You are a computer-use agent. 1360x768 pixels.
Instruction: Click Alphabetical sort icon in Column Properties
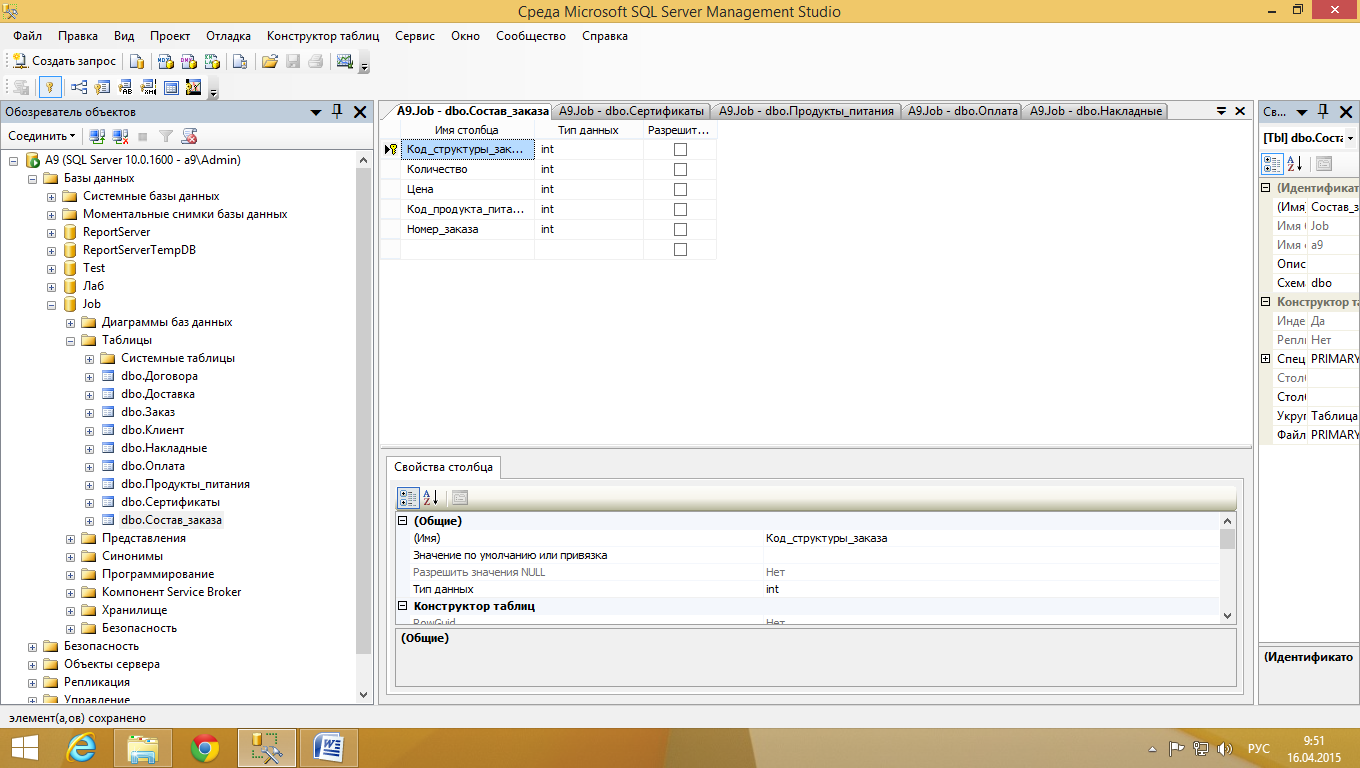point(430,497)
